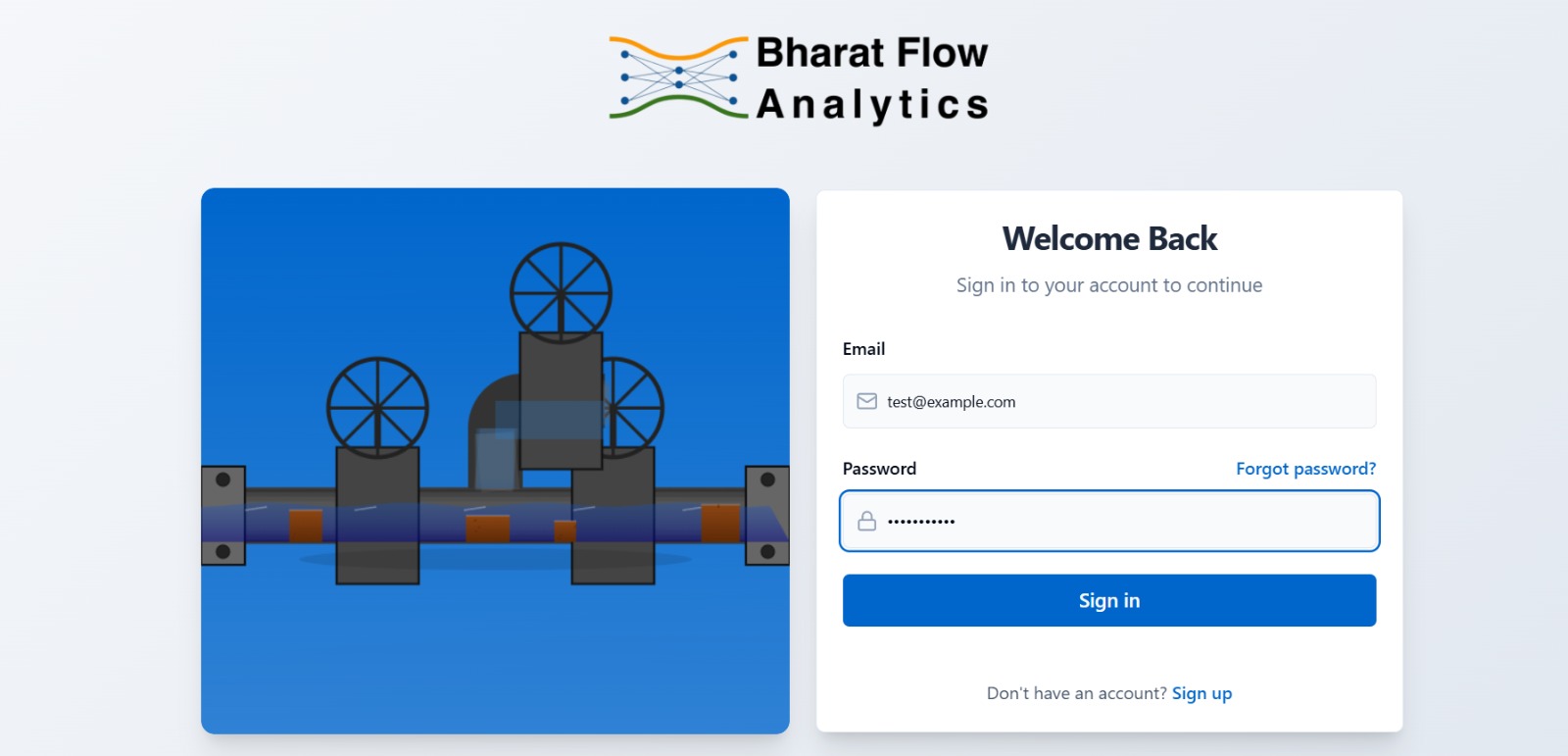Click the Email field label

coord(863,349)
